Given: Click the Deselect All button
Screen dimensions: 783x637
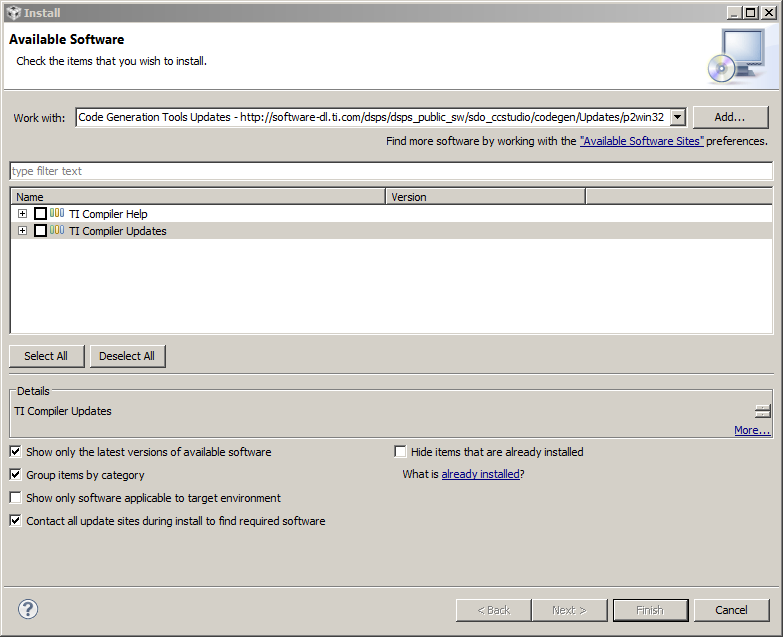Looking at the screenshot, I should point(127,356).
